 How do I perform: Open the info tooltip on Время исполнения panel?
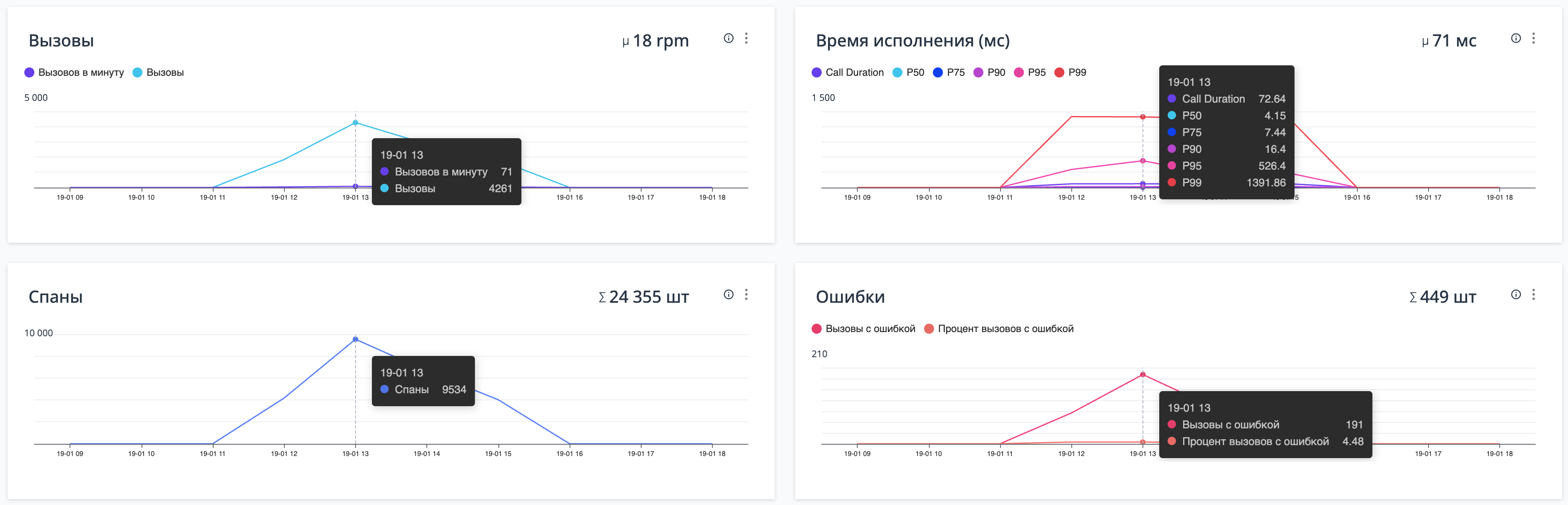[x=1516, y=38]
